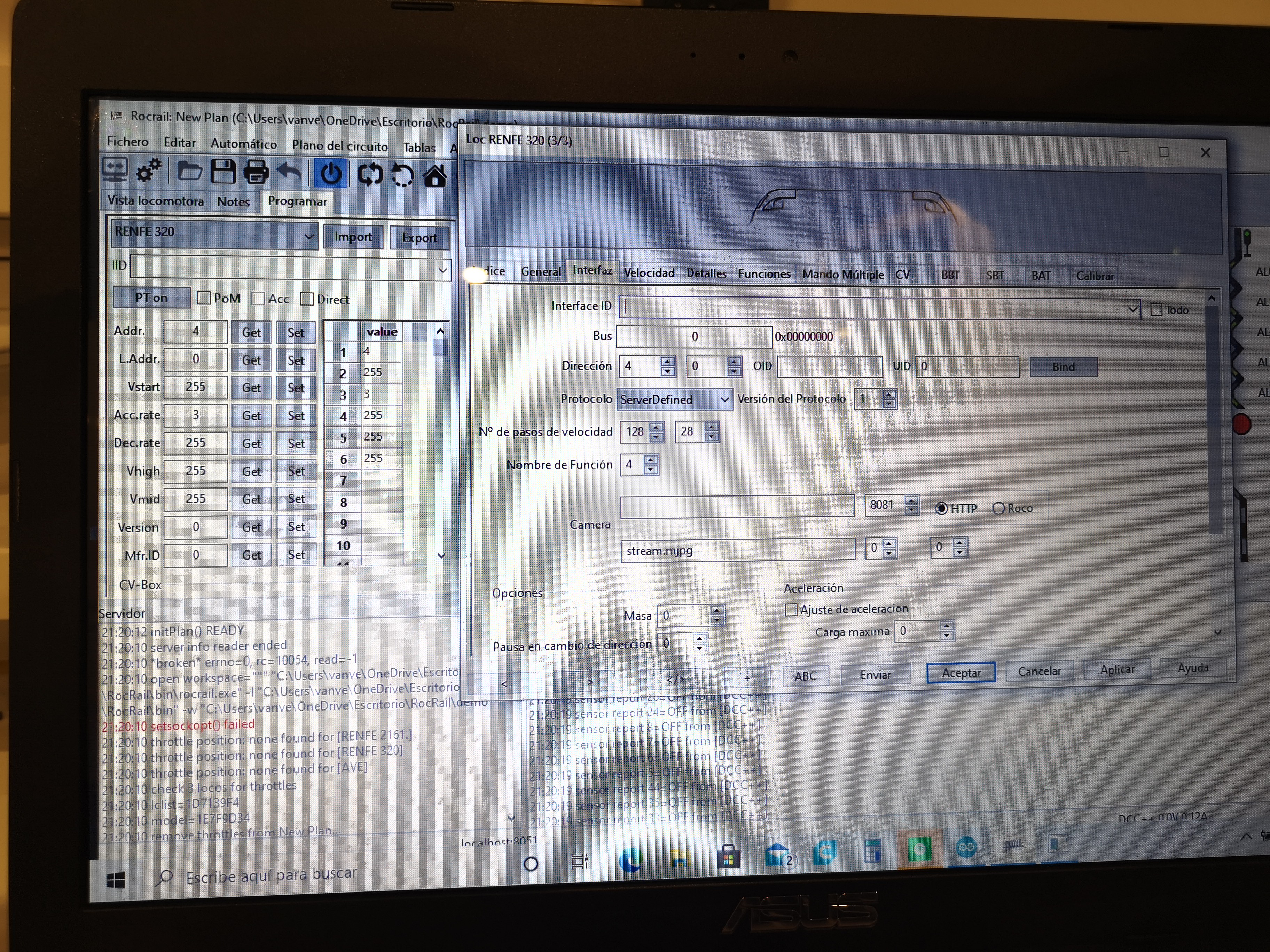Toggle track power button icon
Image resolution: width=1270 pixels, height=952 pixels.
tap(331, 173)
